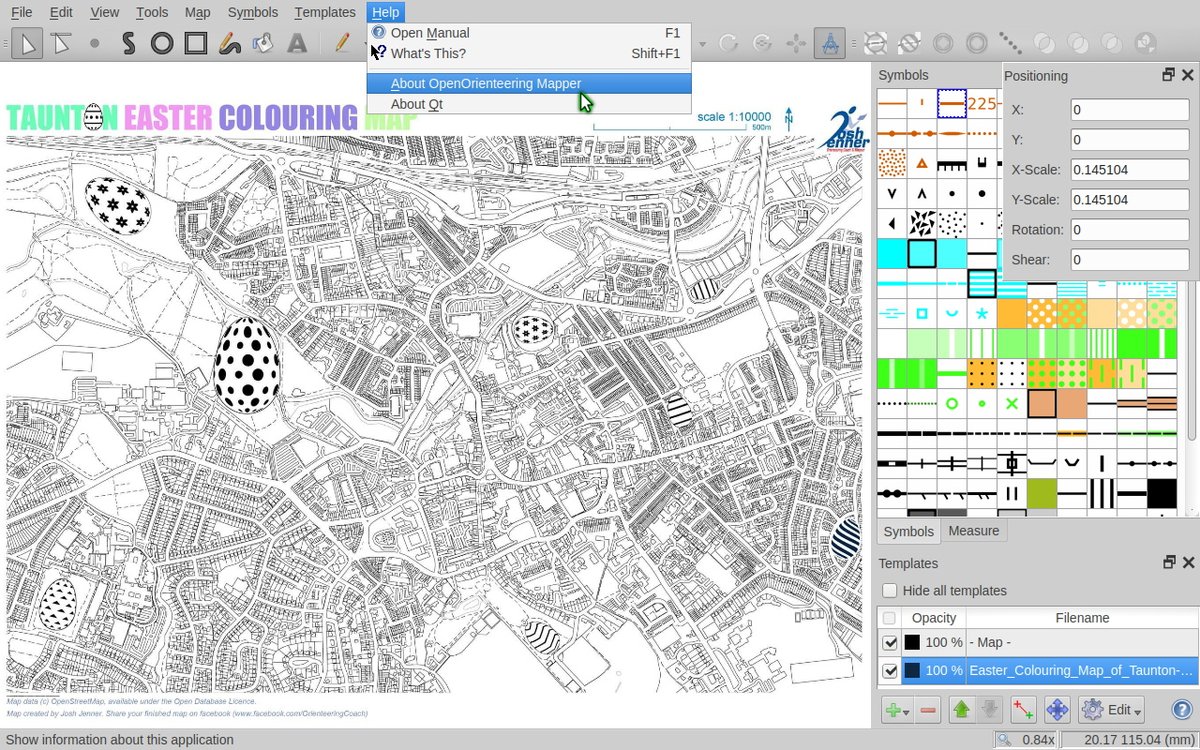Screen dimensions: 1200x750
Task: Open the View menu
Action: point(104,12)
